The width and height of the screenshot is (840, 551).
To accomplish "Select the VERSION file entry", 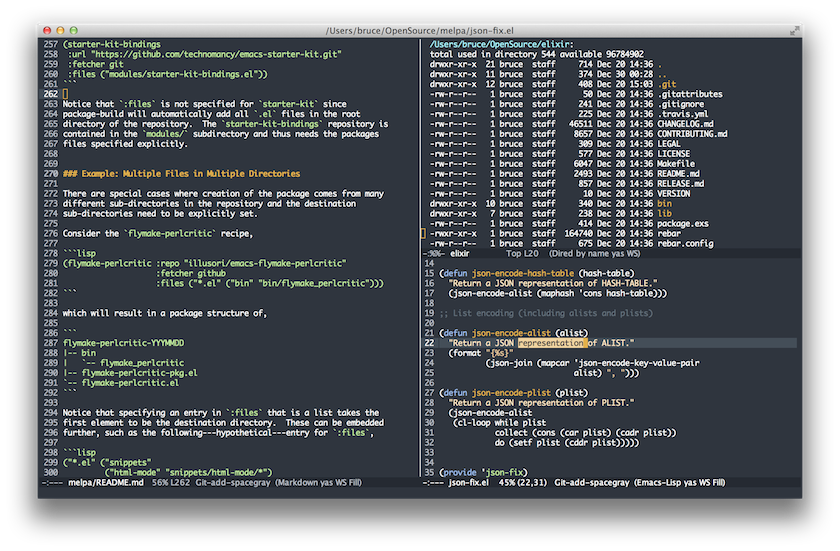I will [673, 194].
